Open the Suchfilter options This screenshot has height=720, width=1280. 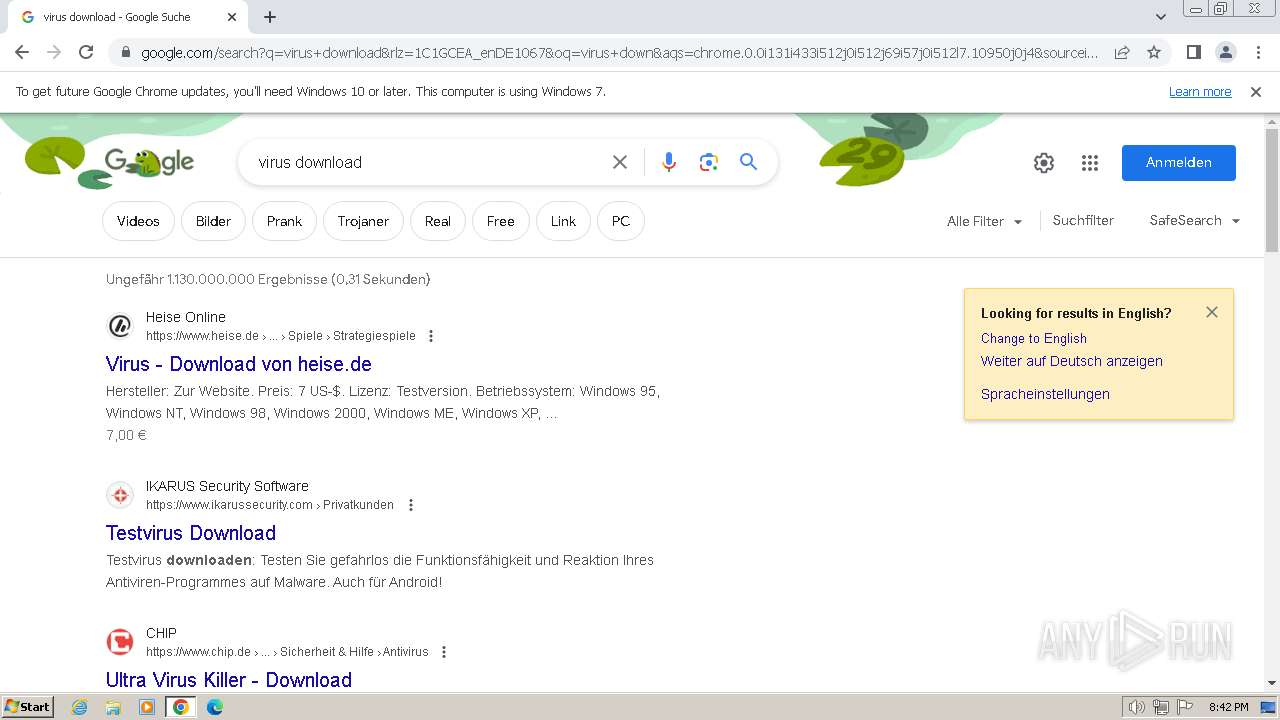click(x=1083, y=221)
